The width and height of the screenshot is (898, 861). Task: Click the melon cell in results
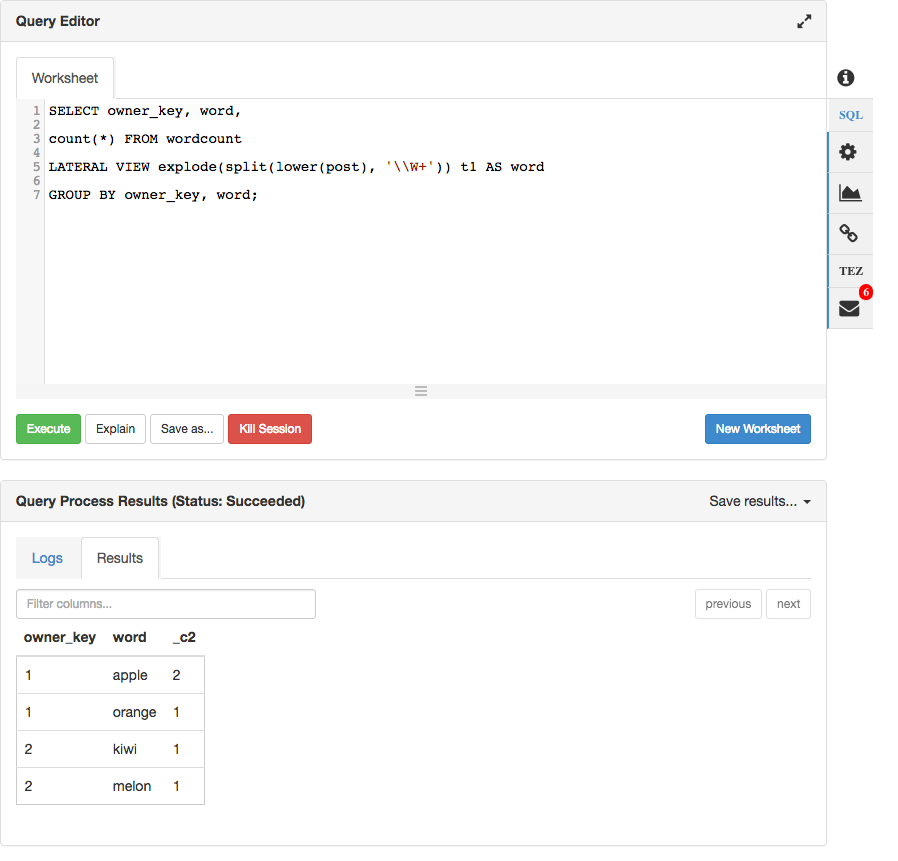click(x=132, y=786)
